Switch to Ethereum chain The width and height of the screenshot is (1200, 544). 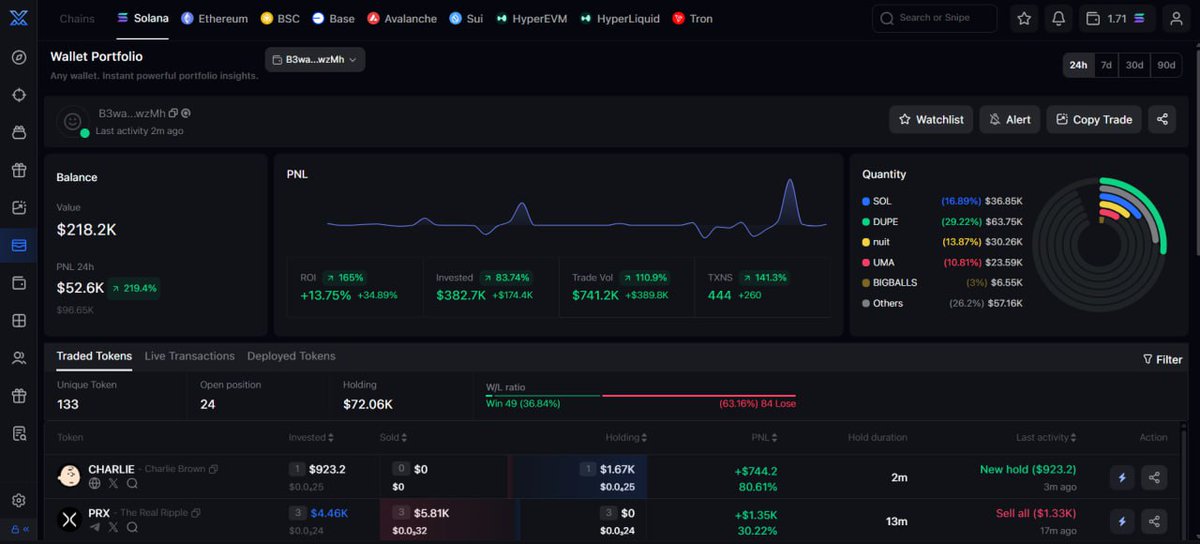coord(214,18)
